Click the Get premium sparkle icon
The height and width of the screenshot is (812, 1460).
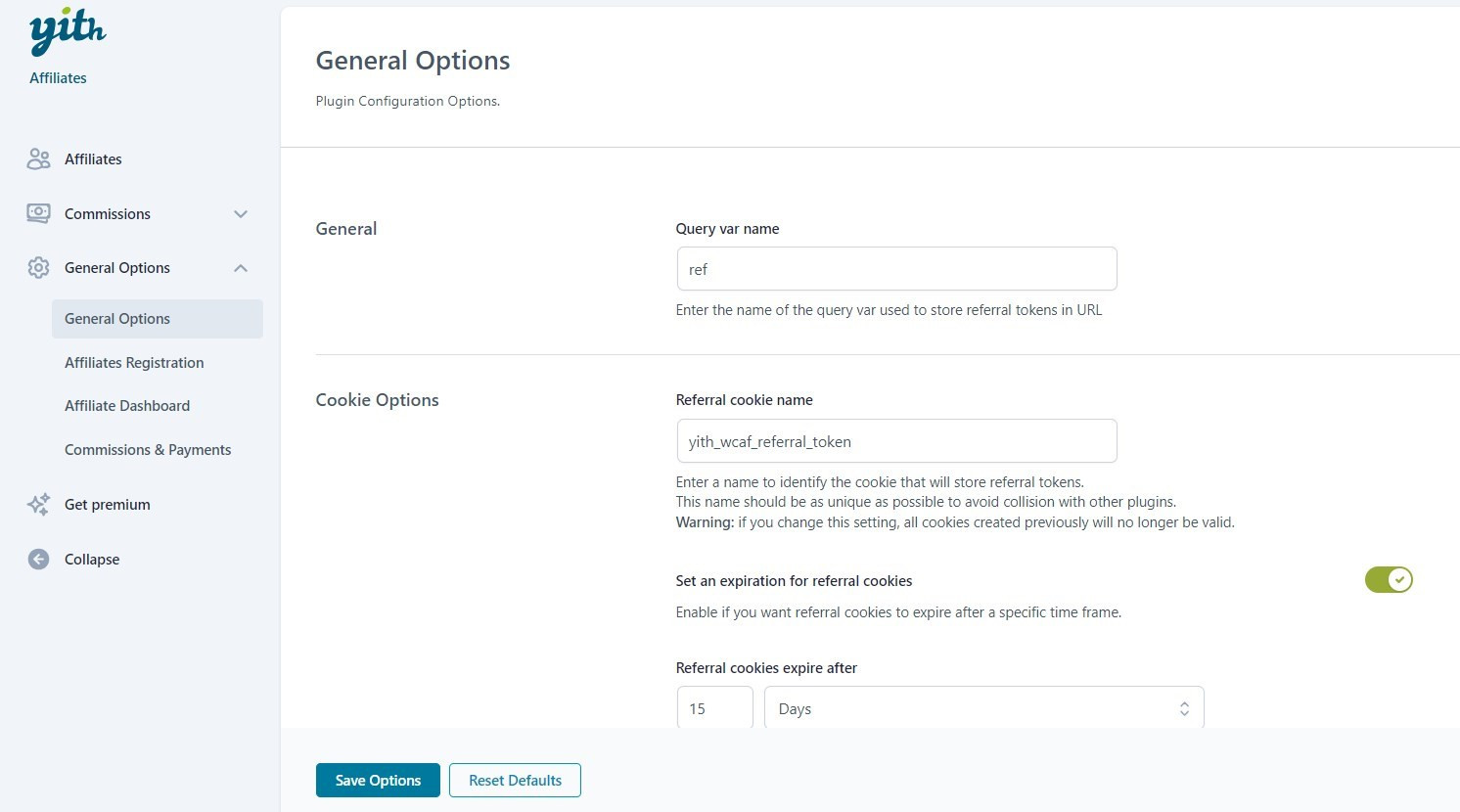(x=38, y=504)
